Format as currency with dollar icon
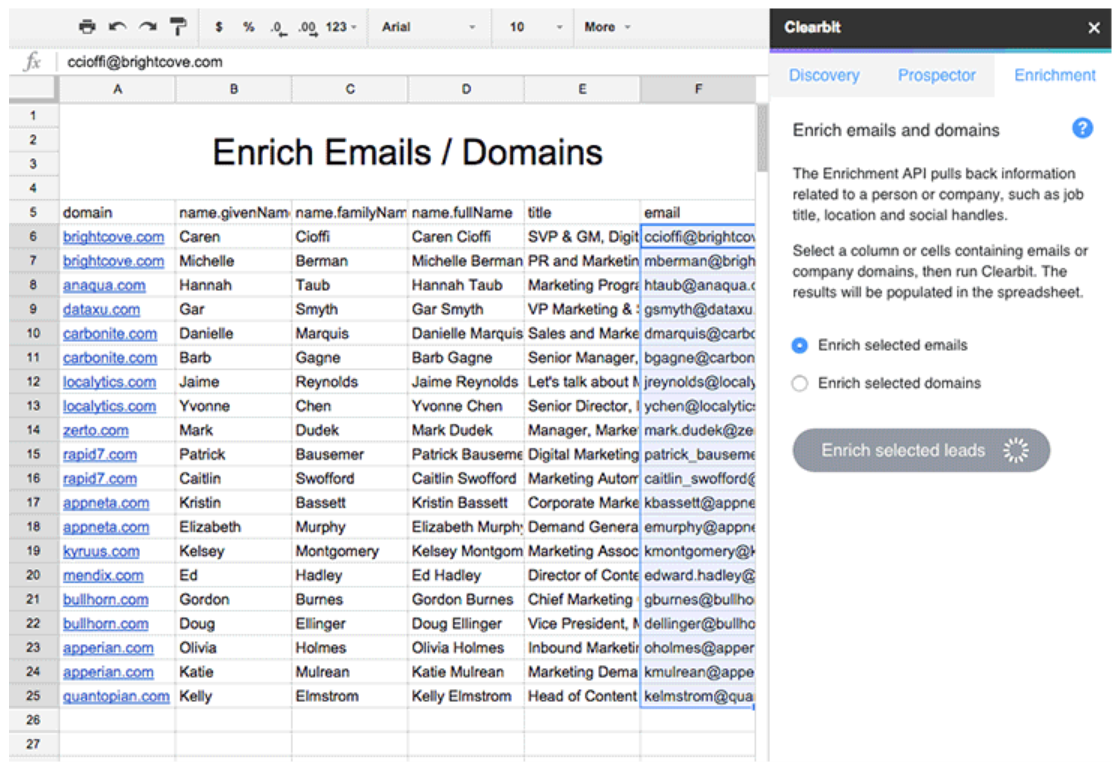Image resolution: width=1120 pixels, height=768 pixels. [x=219, y=27]
